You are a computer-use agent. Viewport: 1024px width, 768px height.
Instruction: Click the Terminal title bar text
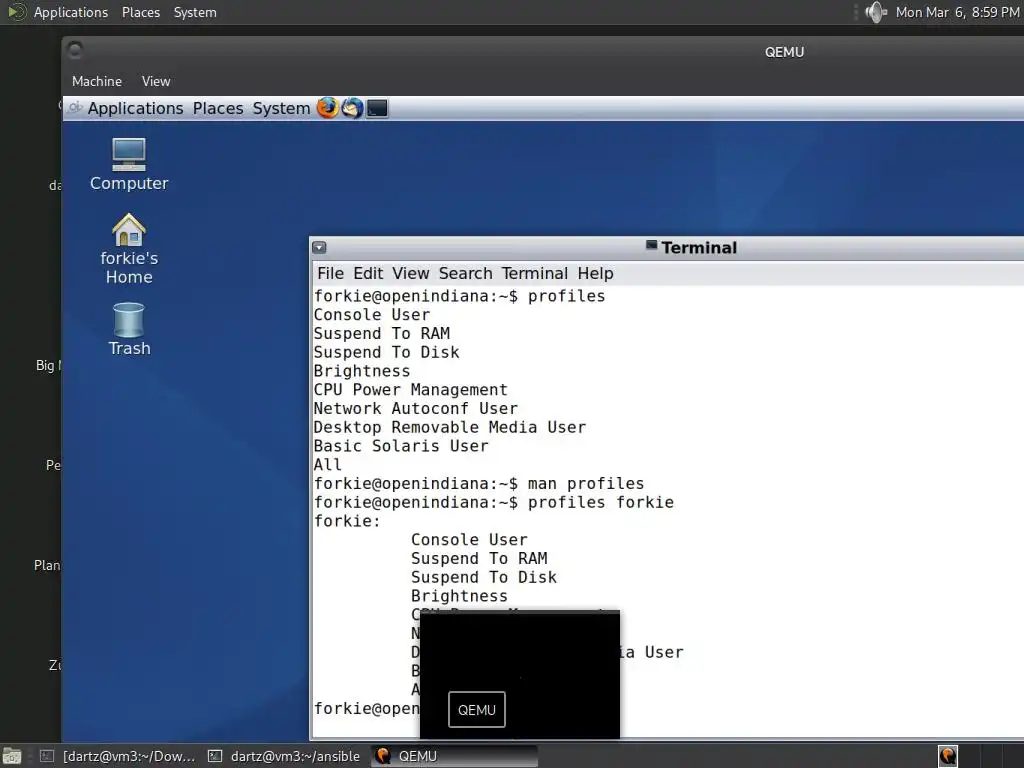(699, 248)
